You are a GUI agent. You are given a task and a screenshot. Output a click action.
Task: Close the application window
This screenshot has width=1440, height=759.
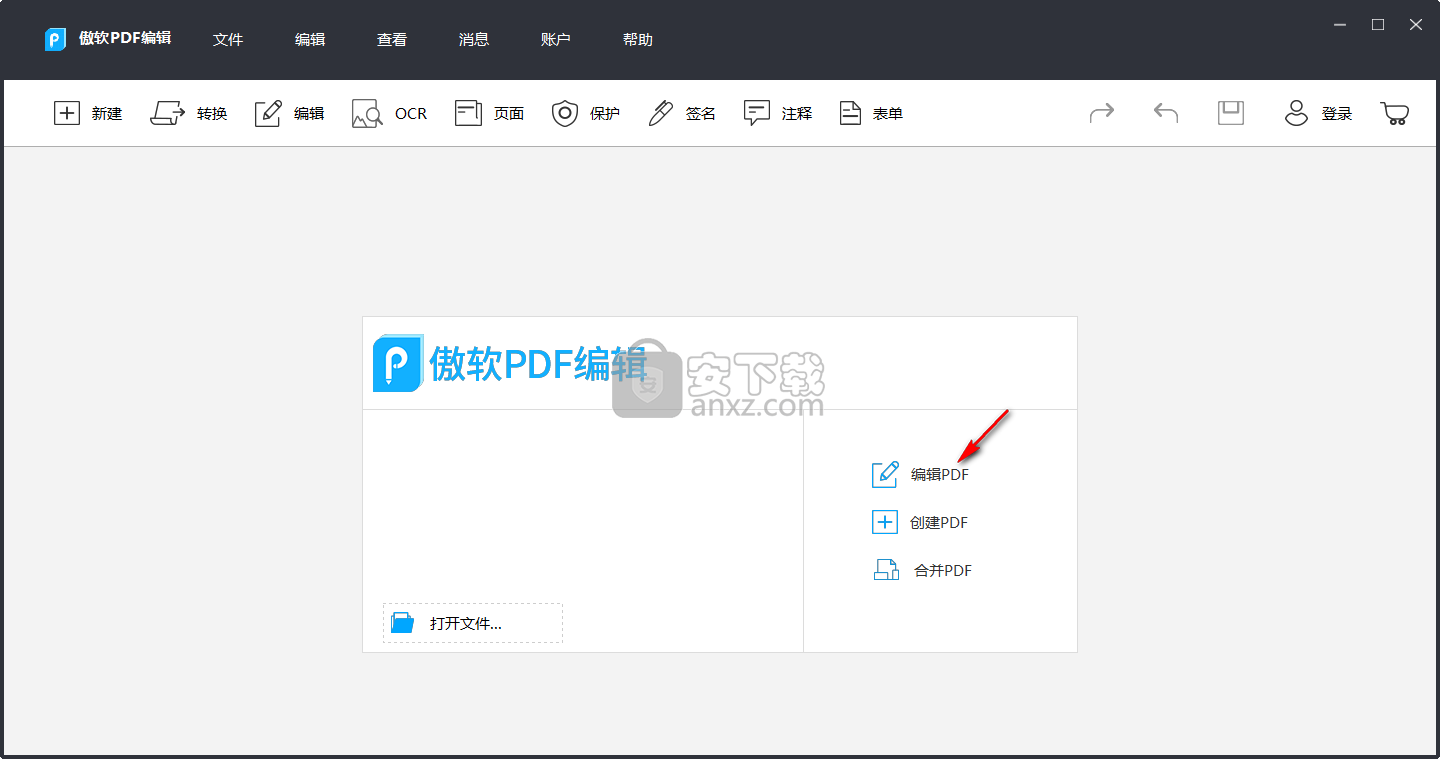tap(1416, 24)
